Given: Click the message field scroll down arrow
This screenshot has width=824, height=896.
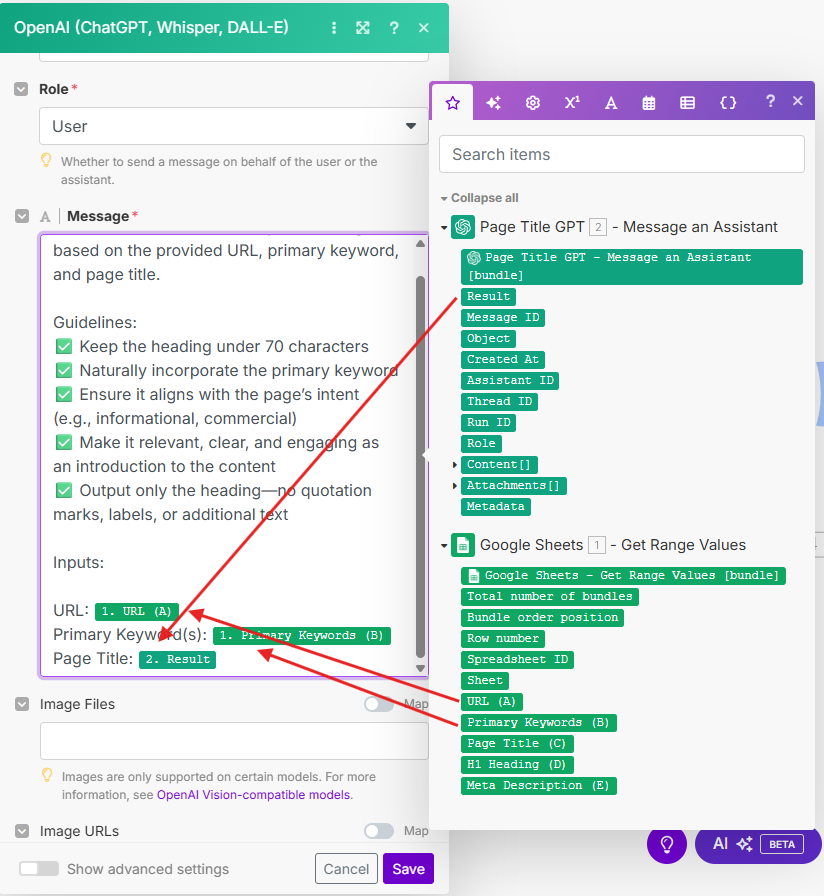Looking at the screenshot, I should (421, 668).
